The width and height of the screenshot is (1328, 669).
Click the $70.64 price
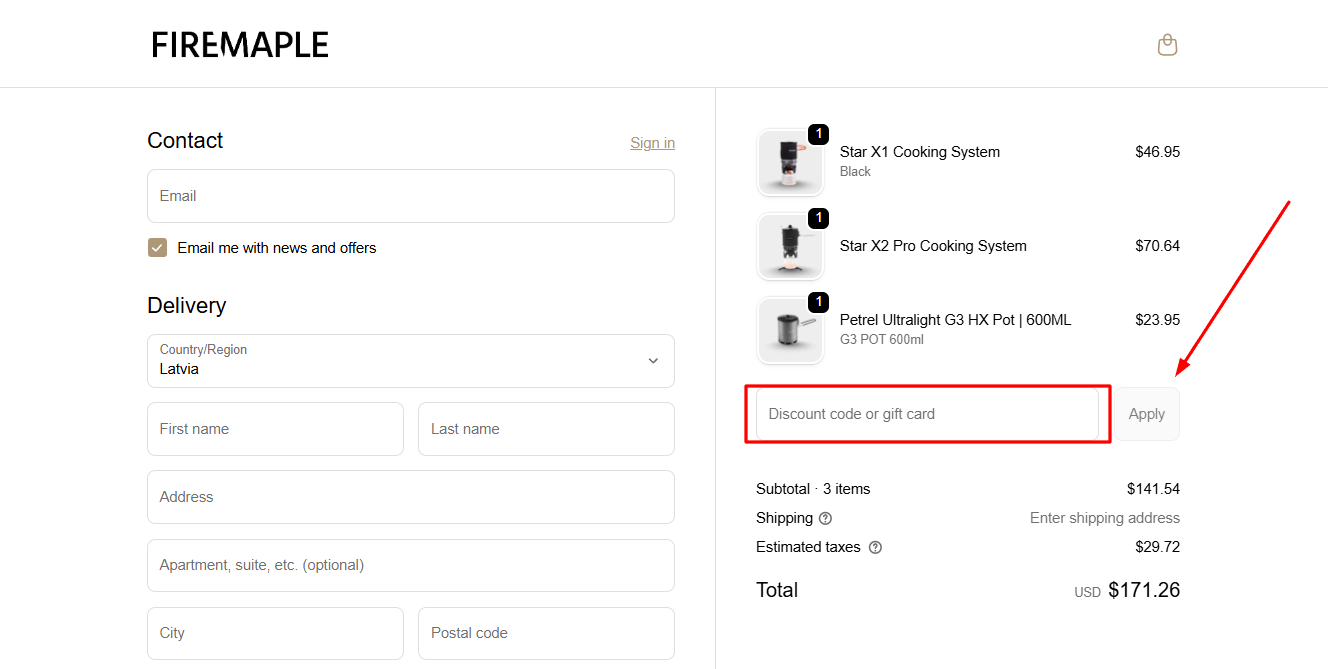tap(1157, 246)
